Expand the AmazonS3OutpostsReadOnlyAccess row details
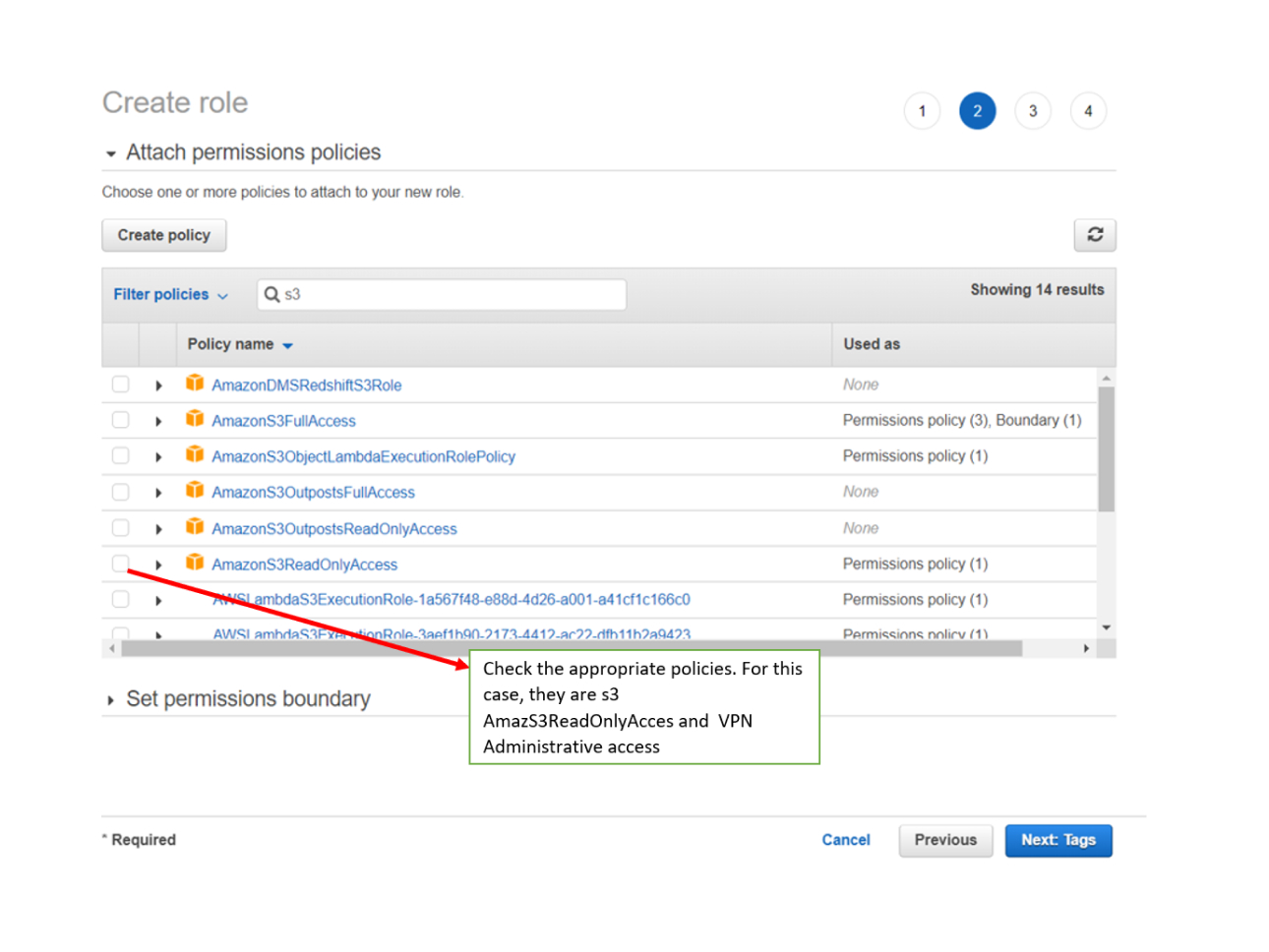The height and width of the screenshot is (952, 1269). click(x=158, y=529)
